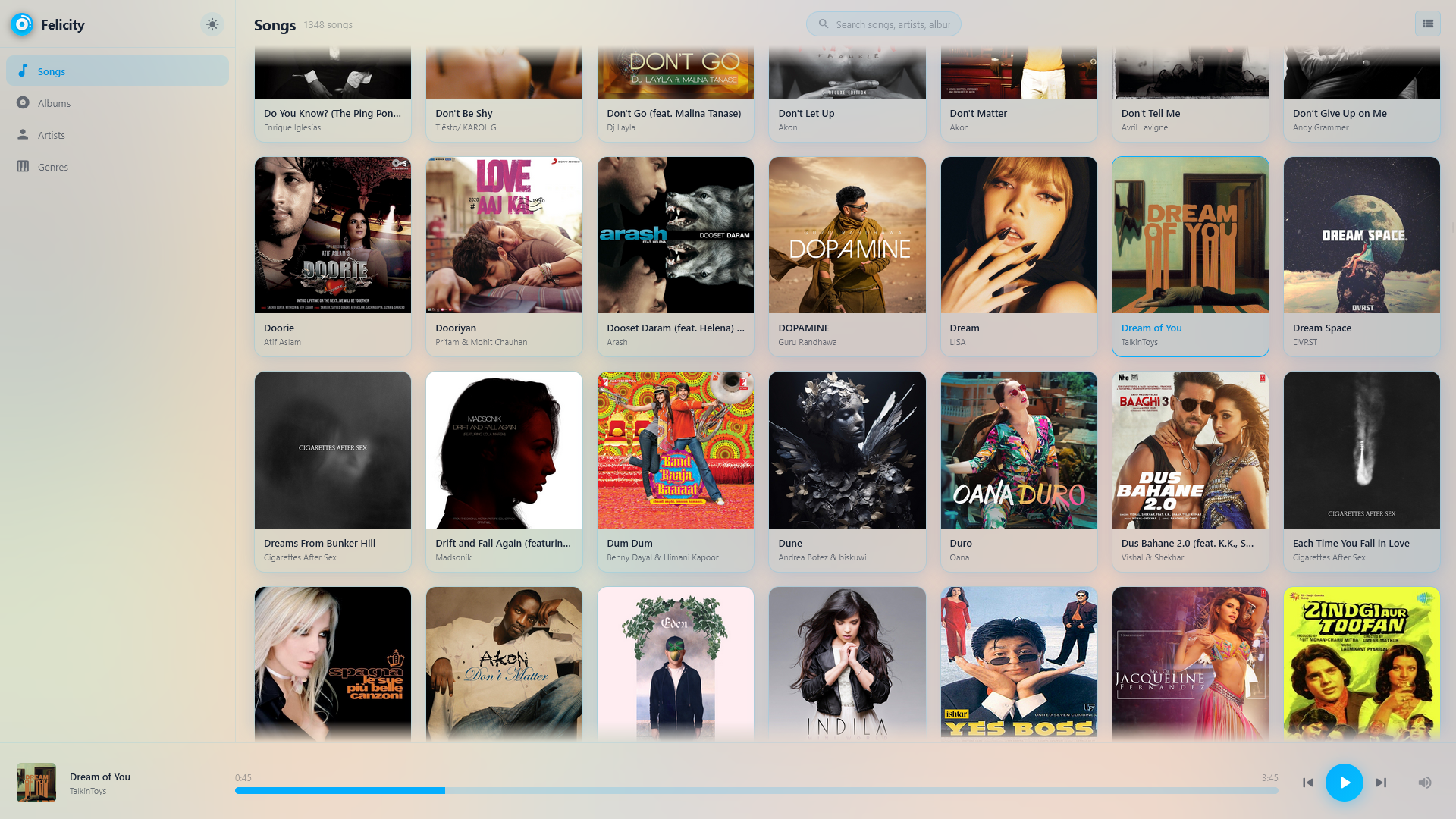Screen dimensions: 1456x819
Task: Click the Don't Let Up song title
Action: pyautogui.click(x=806, y=113)
